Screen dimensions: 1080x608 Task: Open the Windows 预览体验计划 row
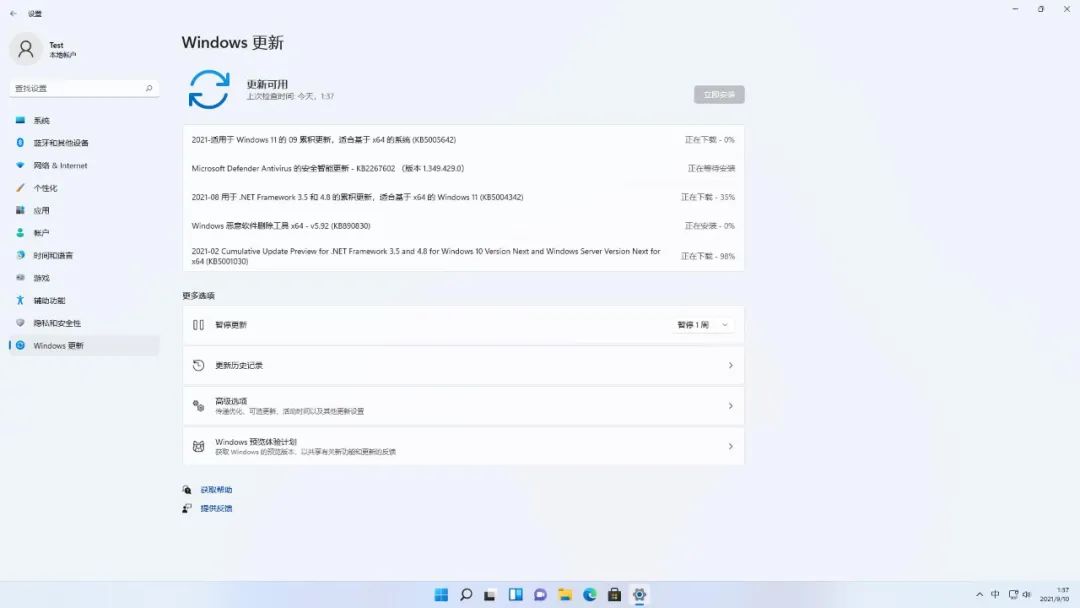click(464, 446)
